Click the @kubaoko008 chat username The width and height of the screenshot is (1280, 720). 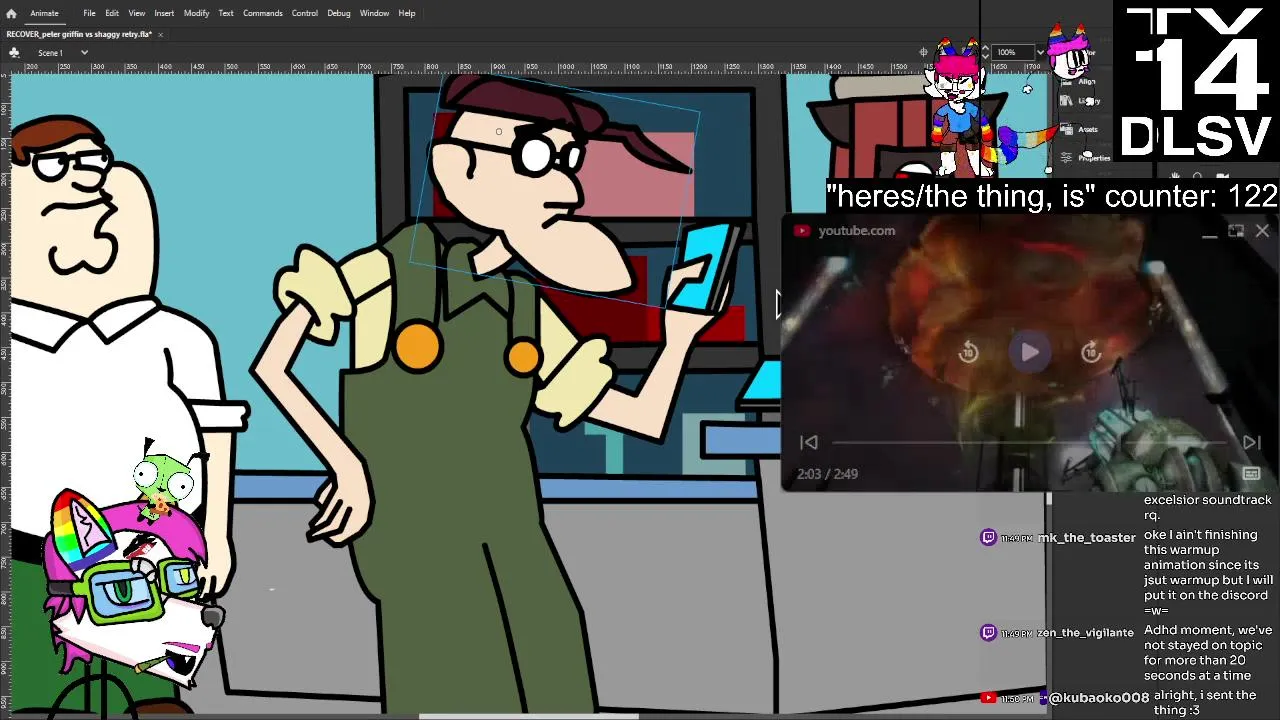1099,698
